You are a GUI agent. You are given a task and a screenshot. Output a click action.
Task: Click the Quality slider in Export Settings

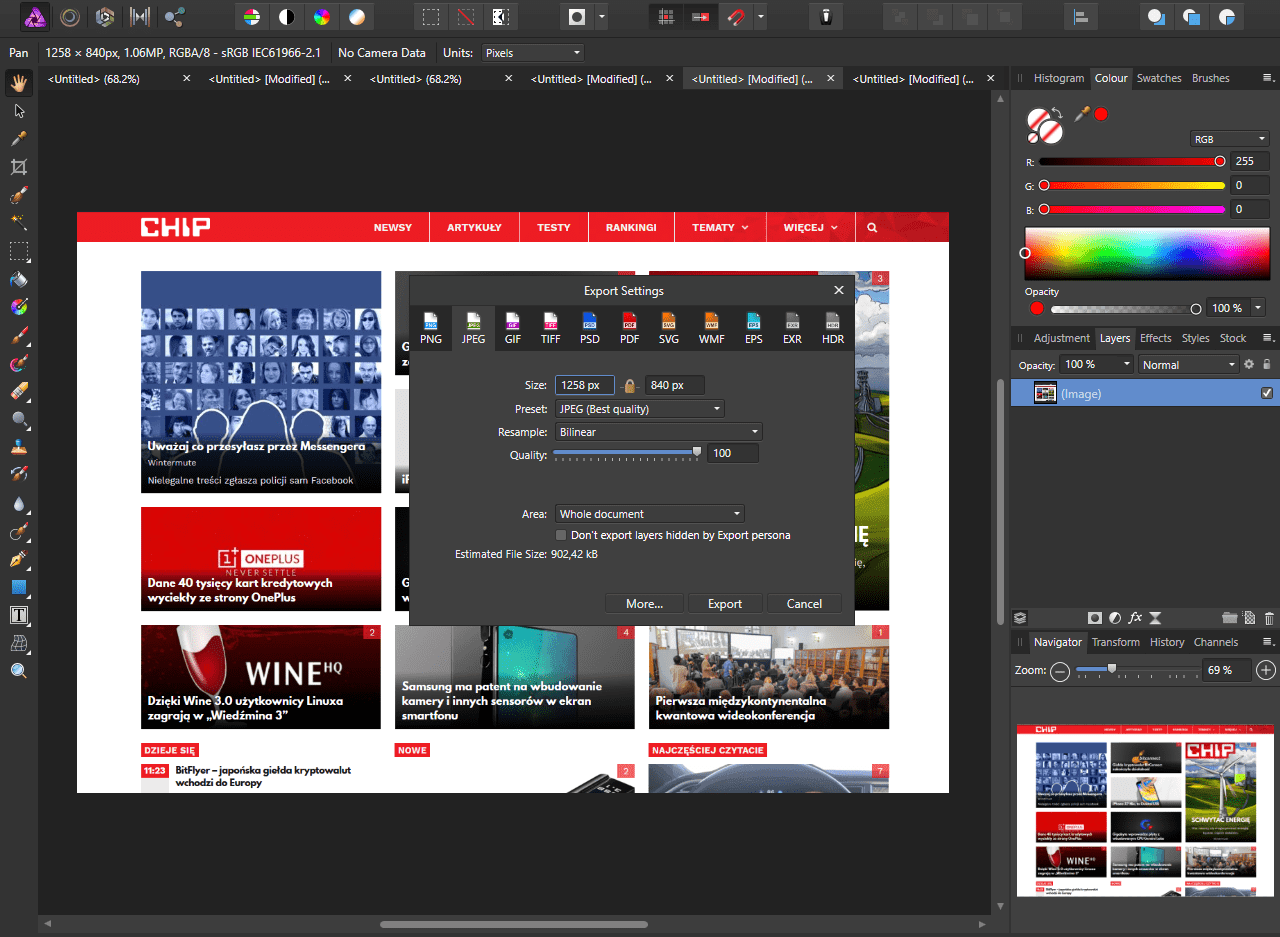pyautogui.click(x=628, y=454)
